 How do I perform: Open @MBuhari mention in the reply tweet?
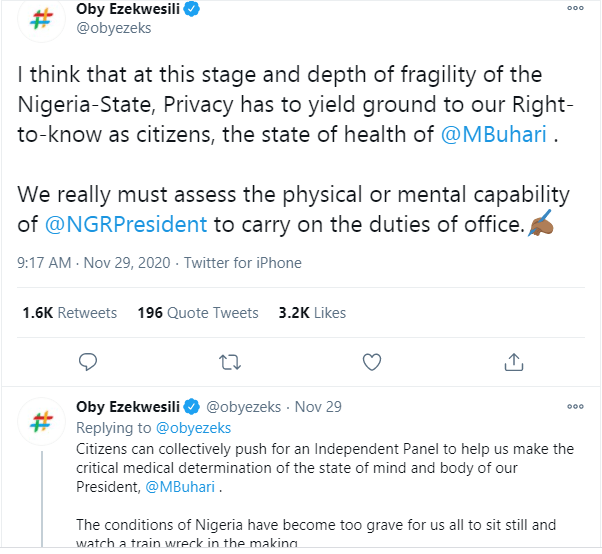(181, 488)
